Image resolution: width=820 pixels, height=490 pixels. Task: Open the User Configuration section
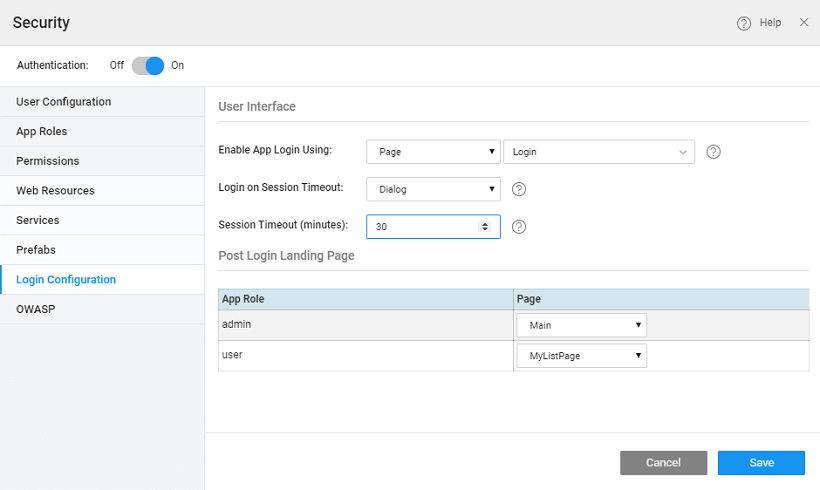[x=64, y=102]
